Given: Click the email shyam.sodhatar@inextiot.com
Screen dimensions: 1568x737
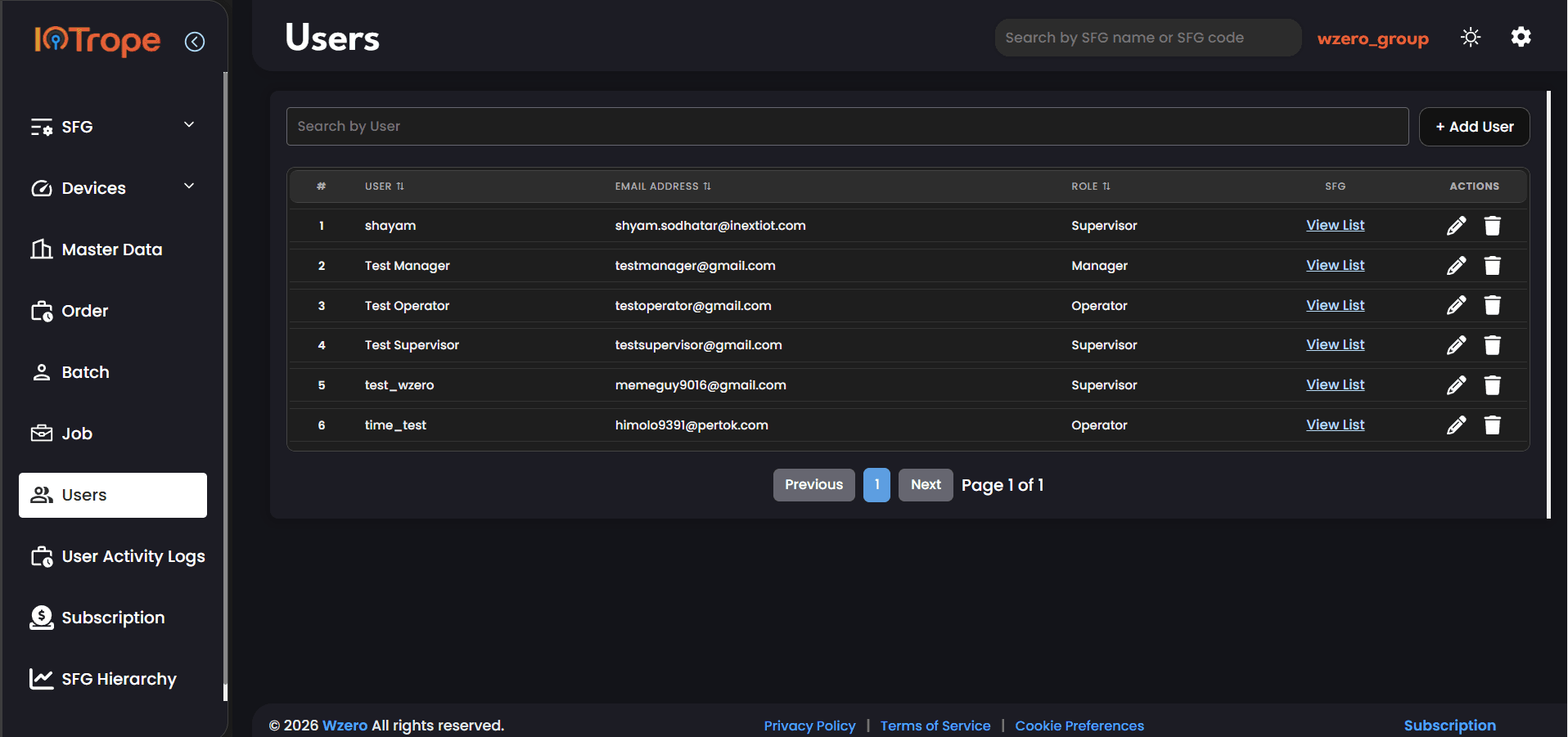Looking at the screenshot, I should point(710,226).
